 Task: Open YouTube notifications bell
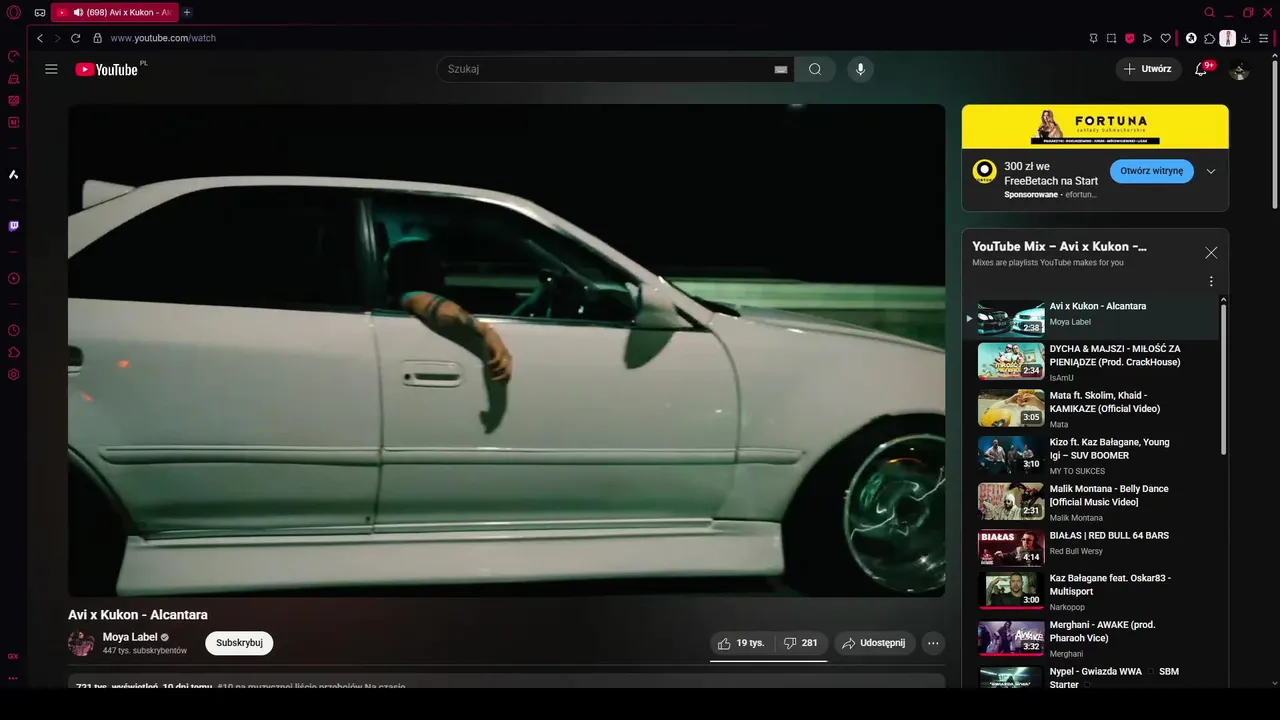tap(1201, 69)
